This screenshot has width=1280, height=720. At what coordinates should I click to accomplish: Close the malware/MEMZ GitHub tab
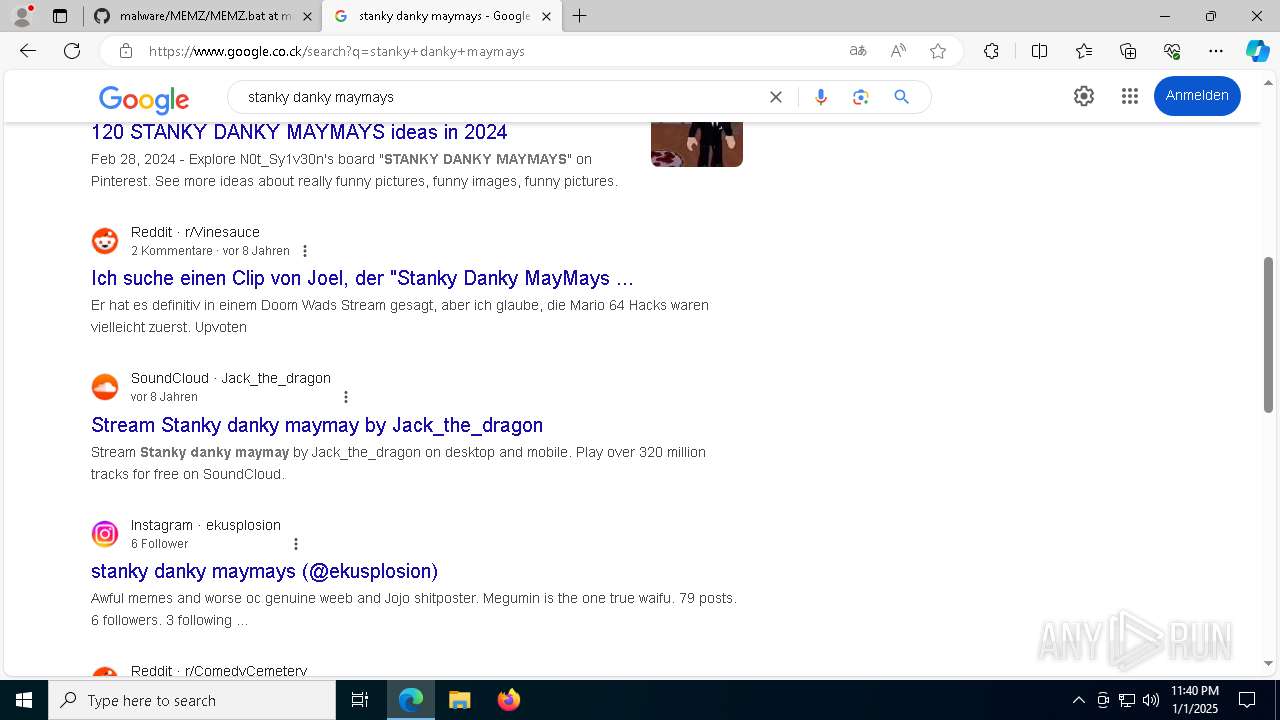click(307, 17)
